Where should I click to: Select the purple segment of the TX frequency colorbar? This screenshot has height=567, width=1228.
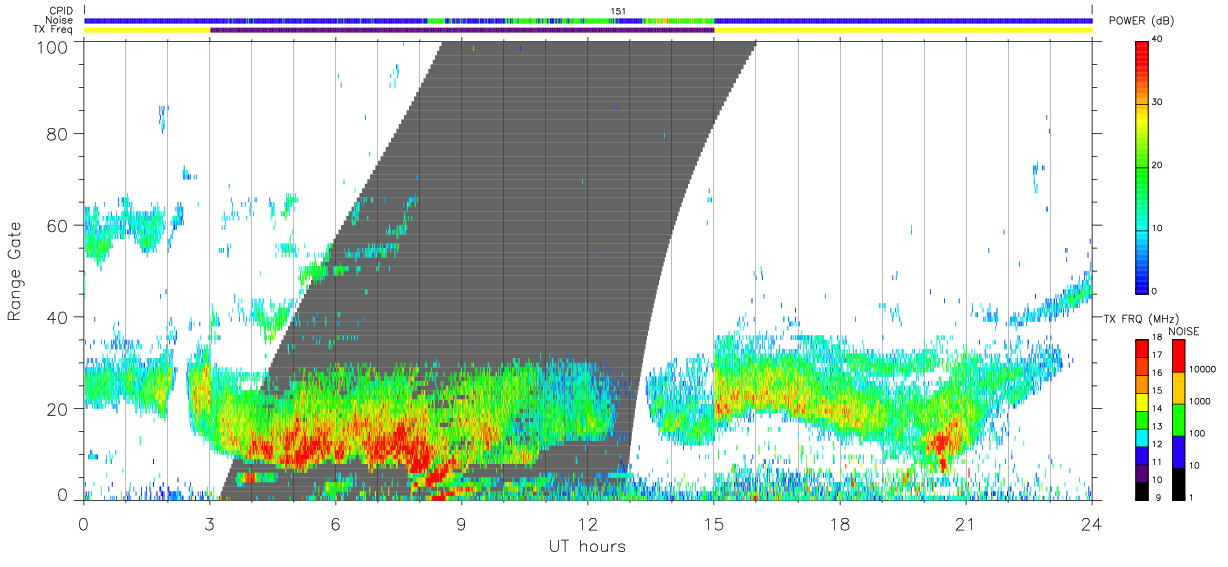[1142, 474]
